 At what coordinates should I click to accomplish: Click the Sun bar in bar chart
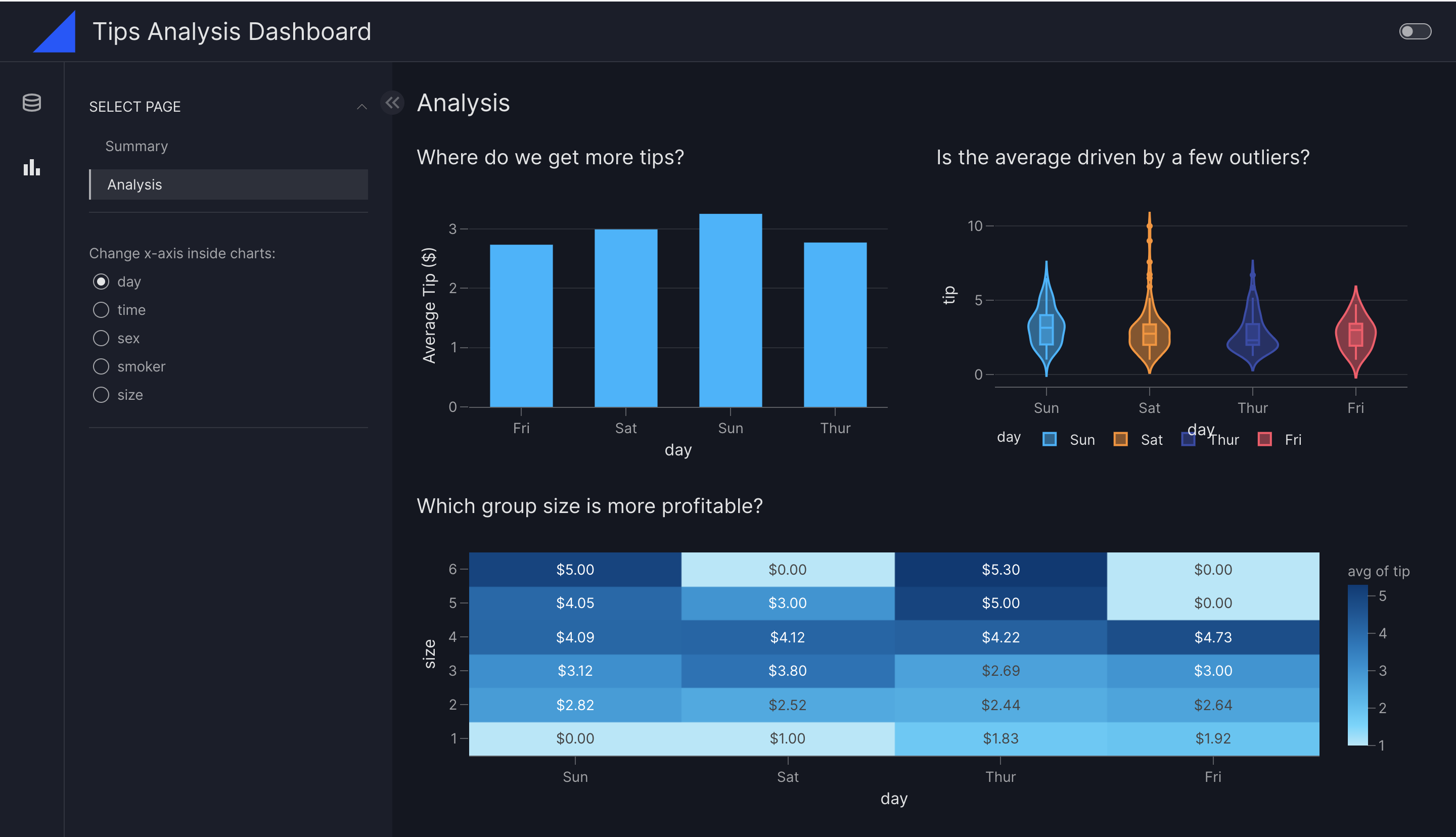pos(730,310)
